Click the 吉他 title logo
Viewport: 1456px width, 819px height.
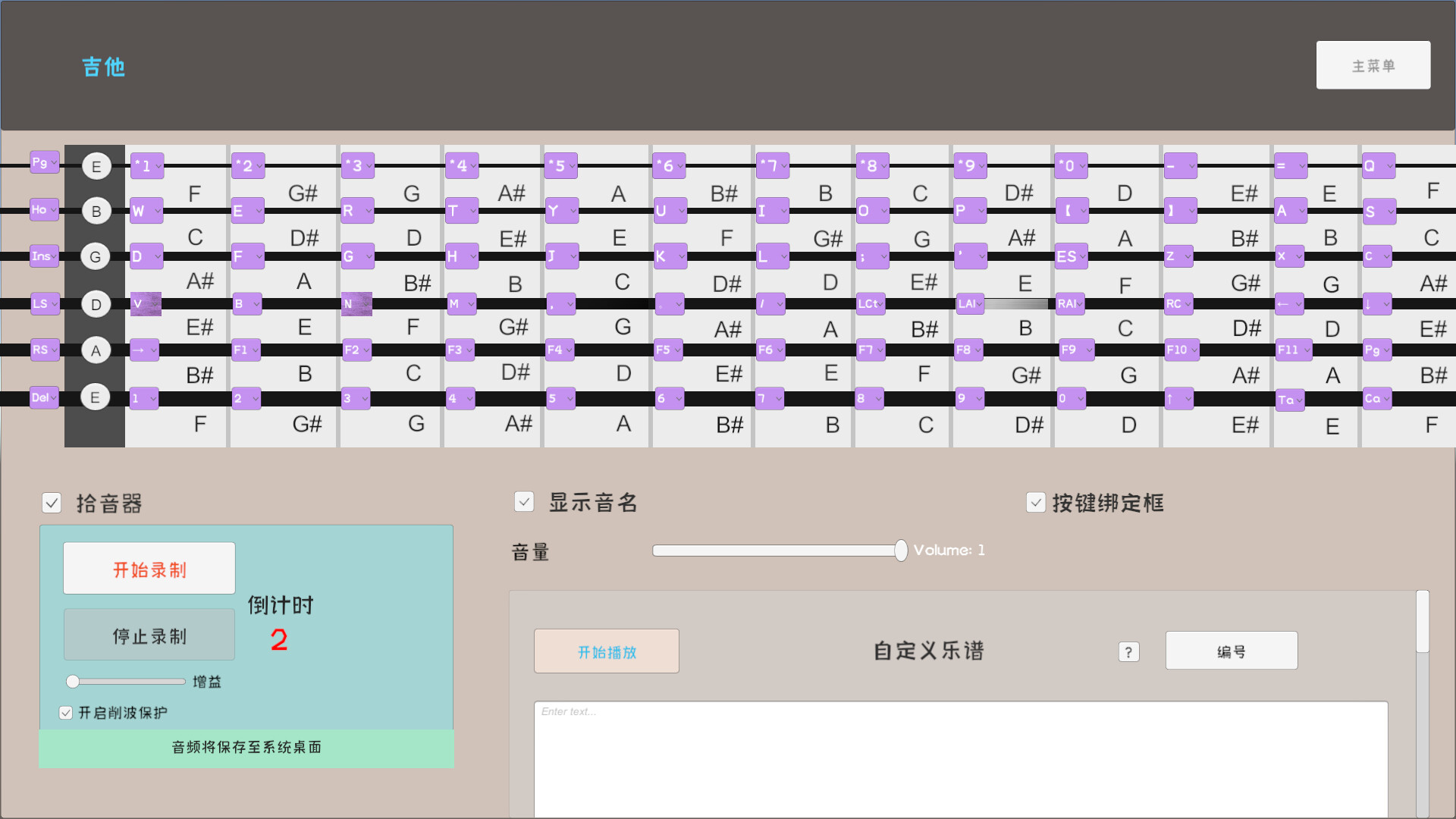tap(104, 67)
